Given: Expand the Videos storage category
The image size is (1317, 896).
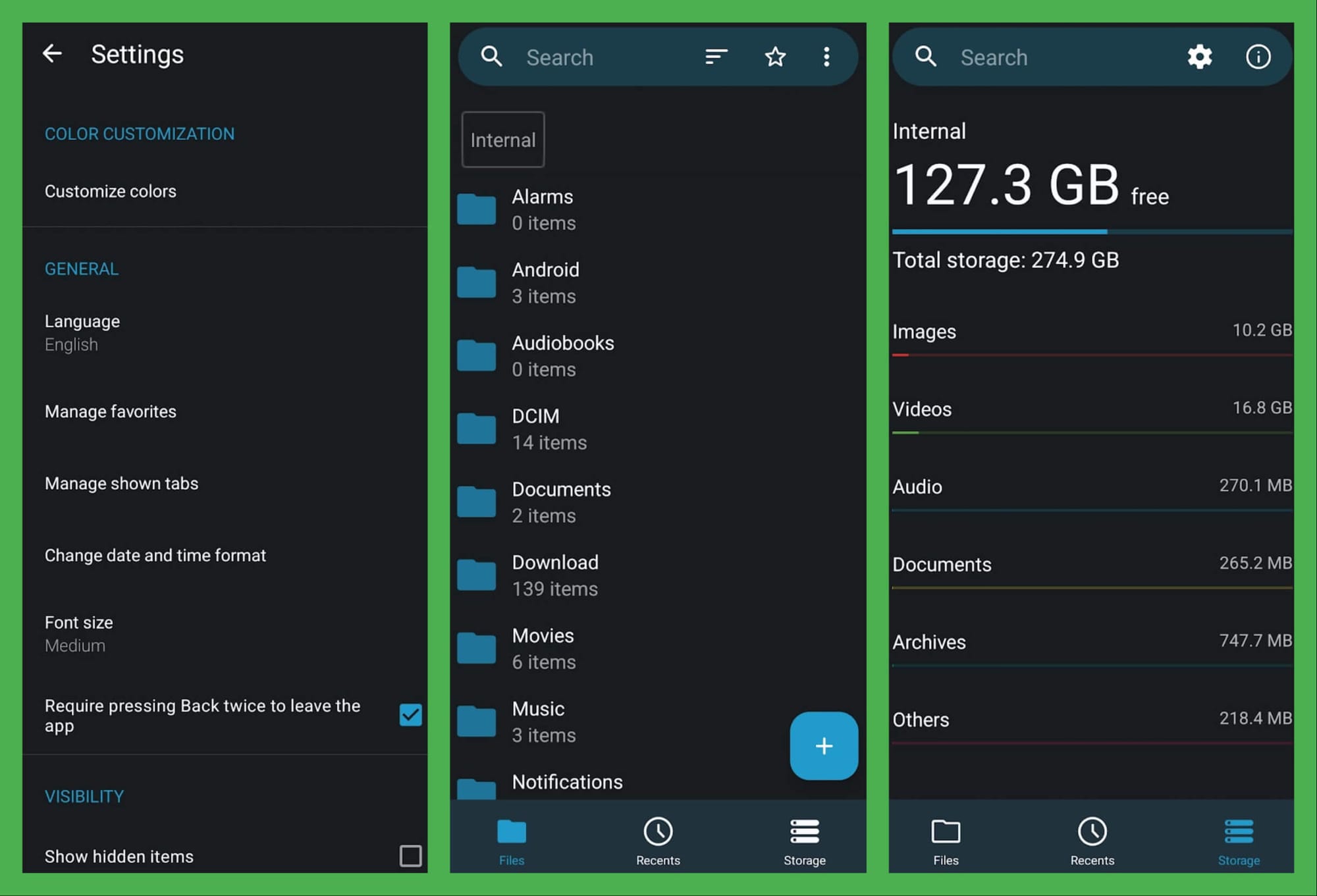Looking at the screenshot, I should click(1091, 409).
